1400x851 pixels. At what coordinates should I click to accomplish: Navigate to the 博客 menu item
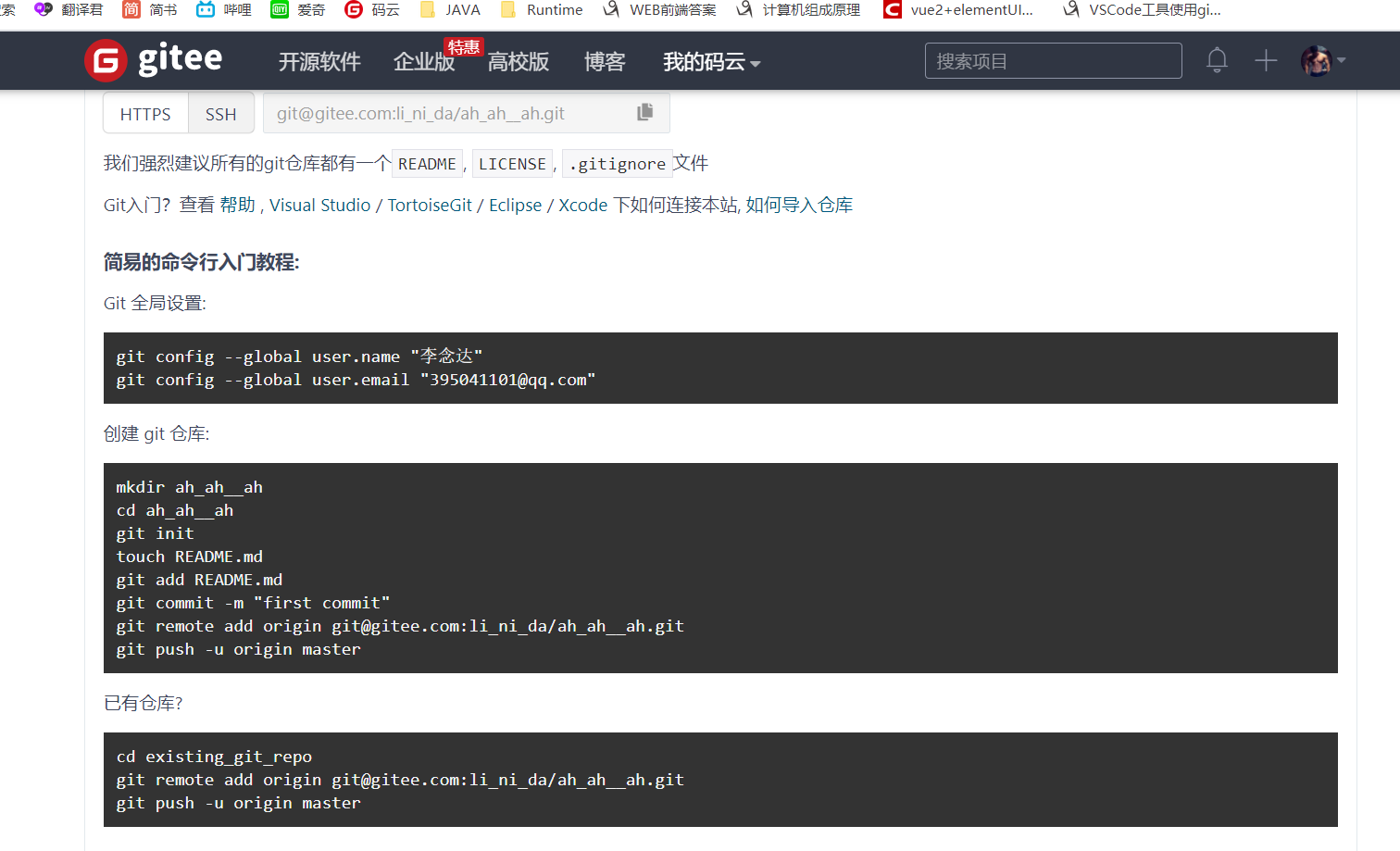tap(604, 61)
